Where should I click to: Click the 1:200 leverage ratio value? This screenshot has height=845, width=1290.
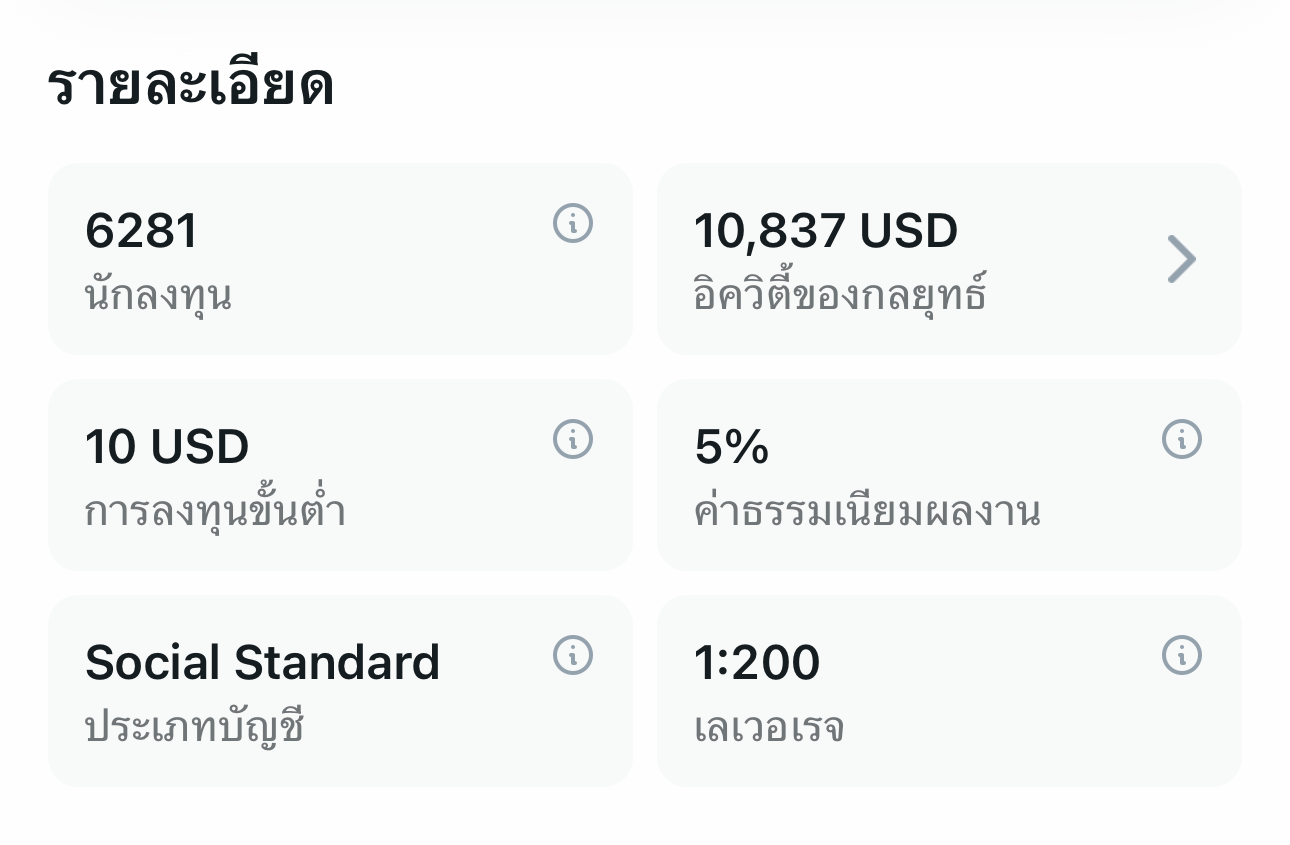pyautogui.click(x=757, y=663)
